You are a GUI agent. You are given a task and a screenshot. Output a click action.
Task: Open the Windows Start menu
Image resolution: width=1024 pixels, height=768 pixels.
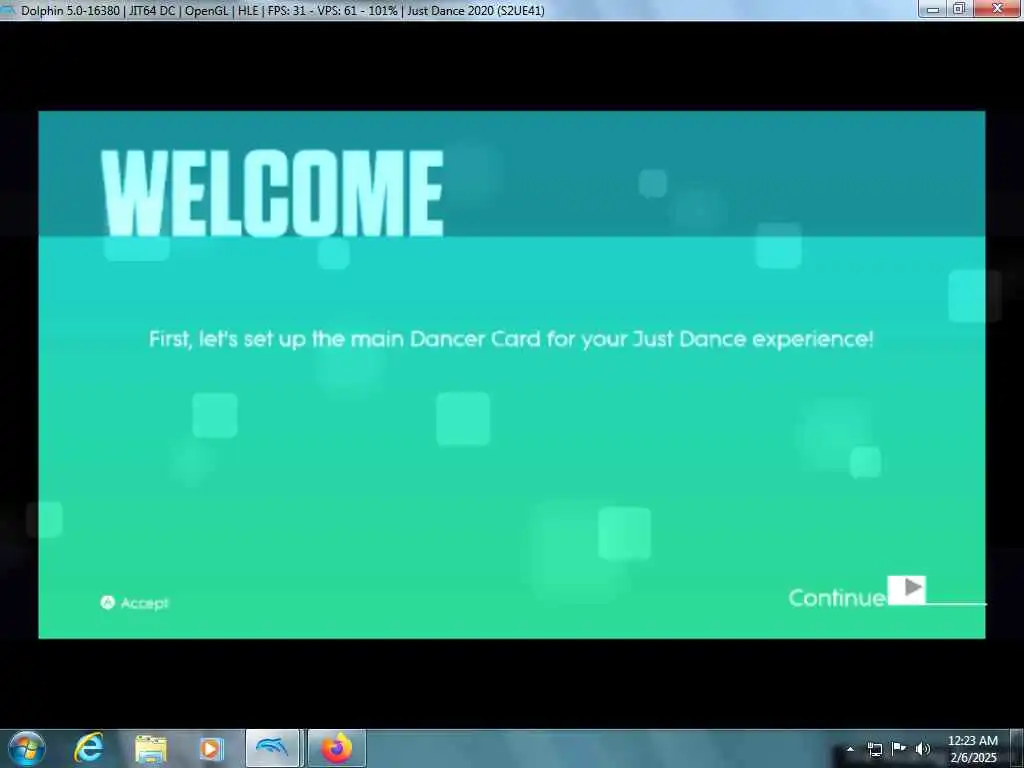27,748
